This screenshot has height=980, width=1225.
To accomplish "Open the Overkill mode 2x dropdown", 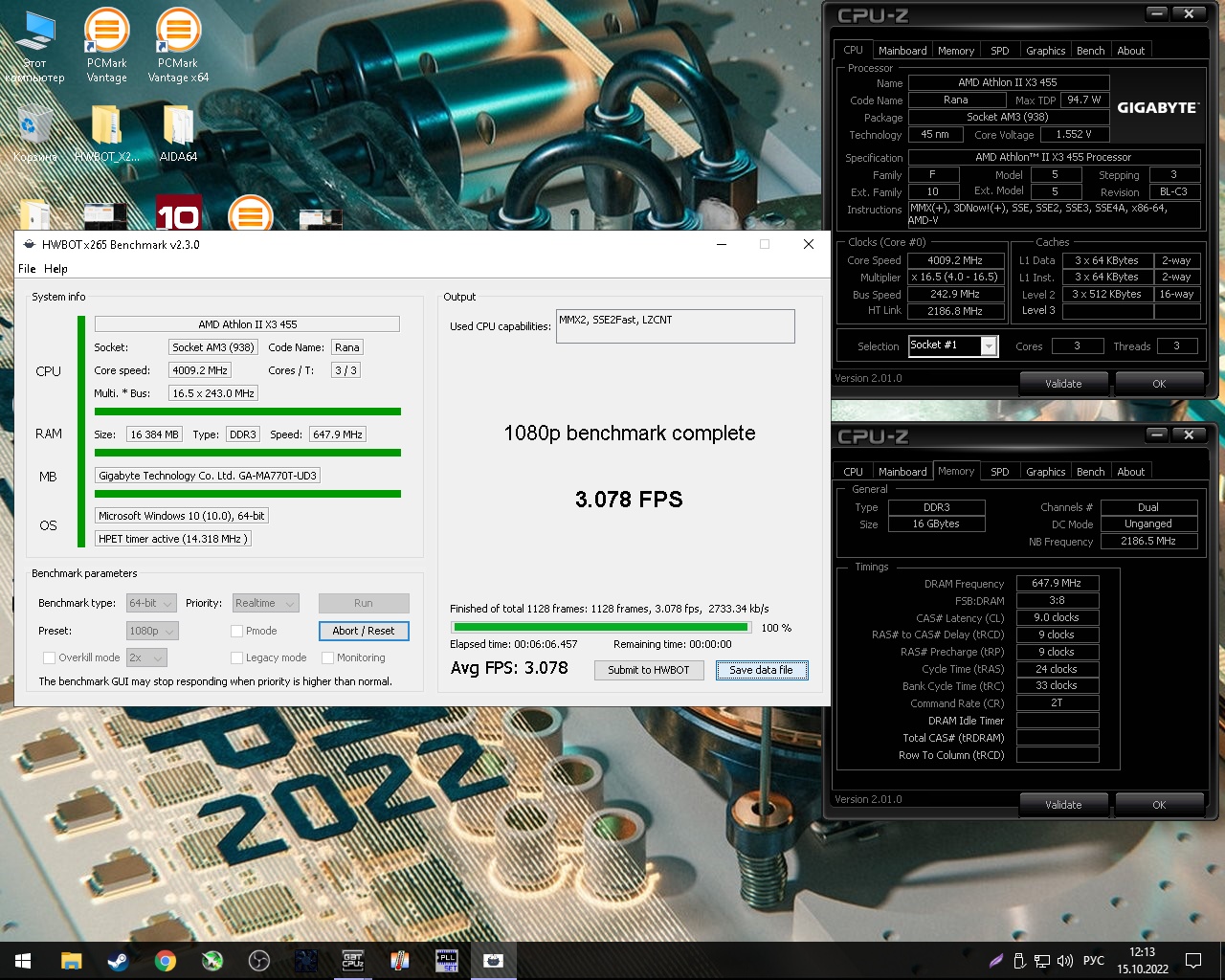I will [146, 657].
